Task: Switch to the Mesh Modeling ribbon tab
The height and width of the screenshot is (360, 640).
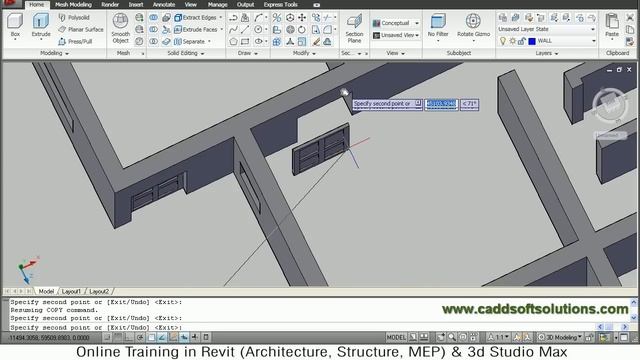Action: pos(73,4)
